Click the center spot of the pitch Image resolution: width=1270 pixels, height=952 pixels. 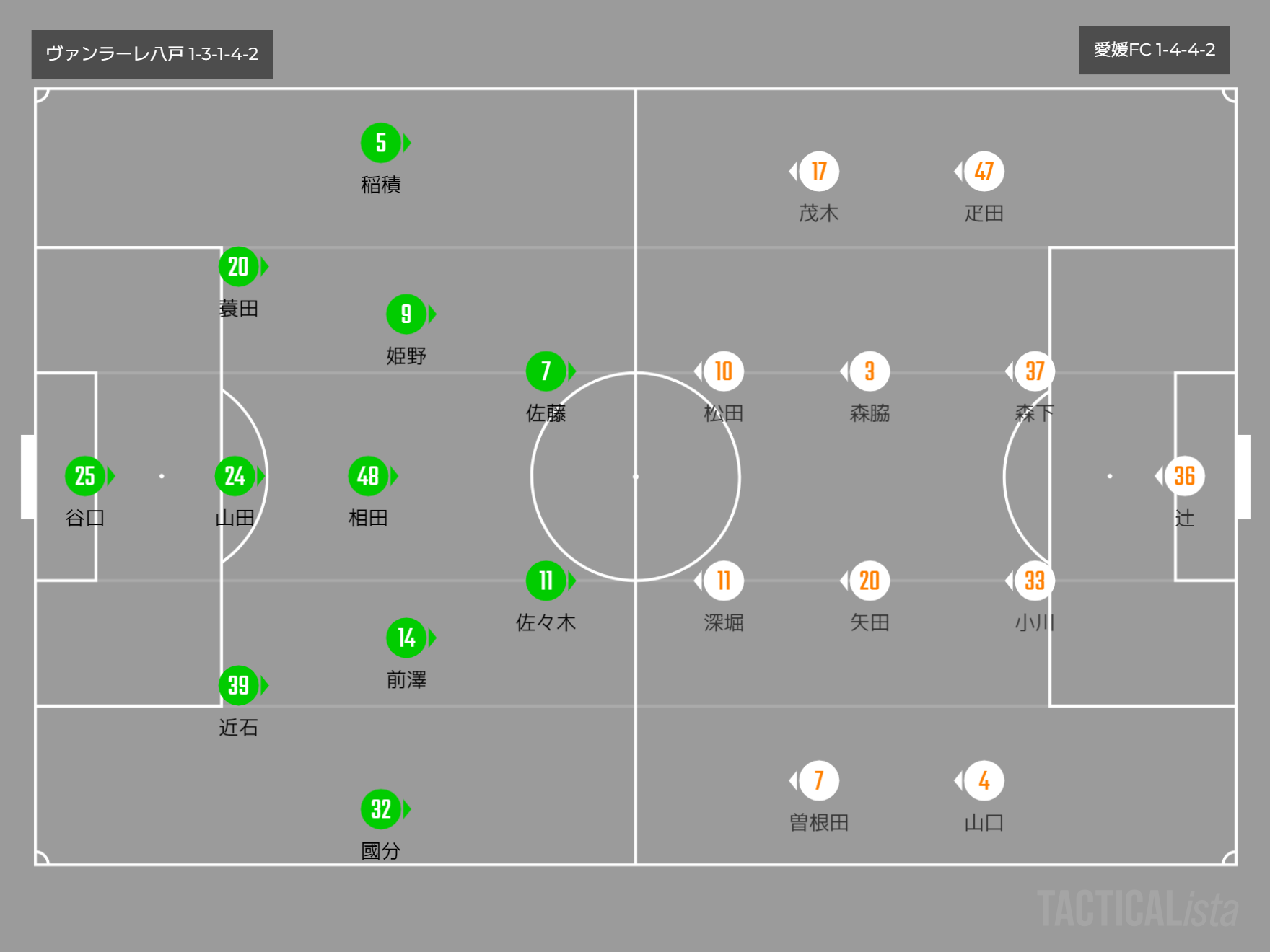point(636,477)
